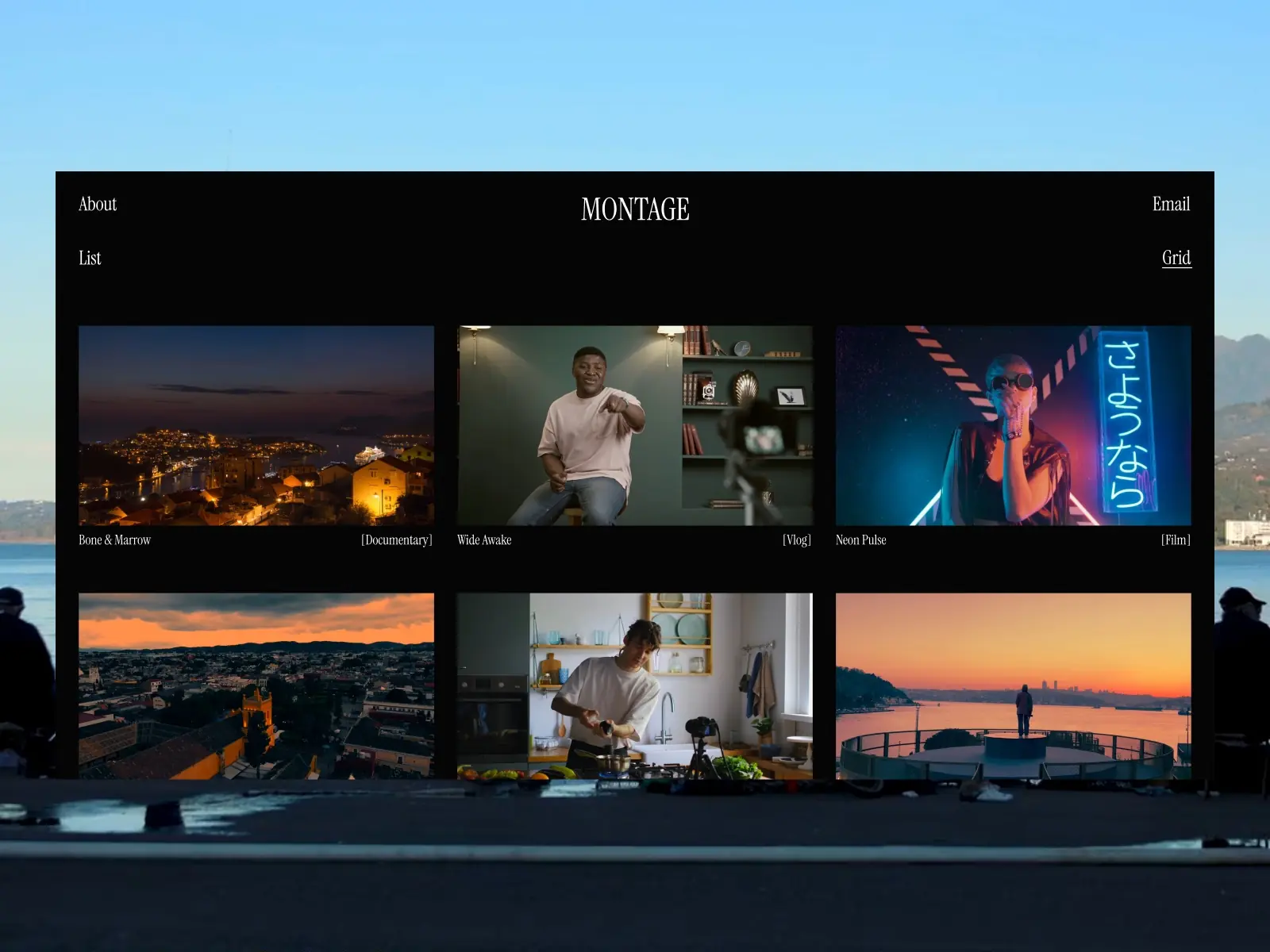The height and width of the screenshot is (952, 1270).
Task: Open the Neon Pulse film thumbnail
Action: [1014, 425]
